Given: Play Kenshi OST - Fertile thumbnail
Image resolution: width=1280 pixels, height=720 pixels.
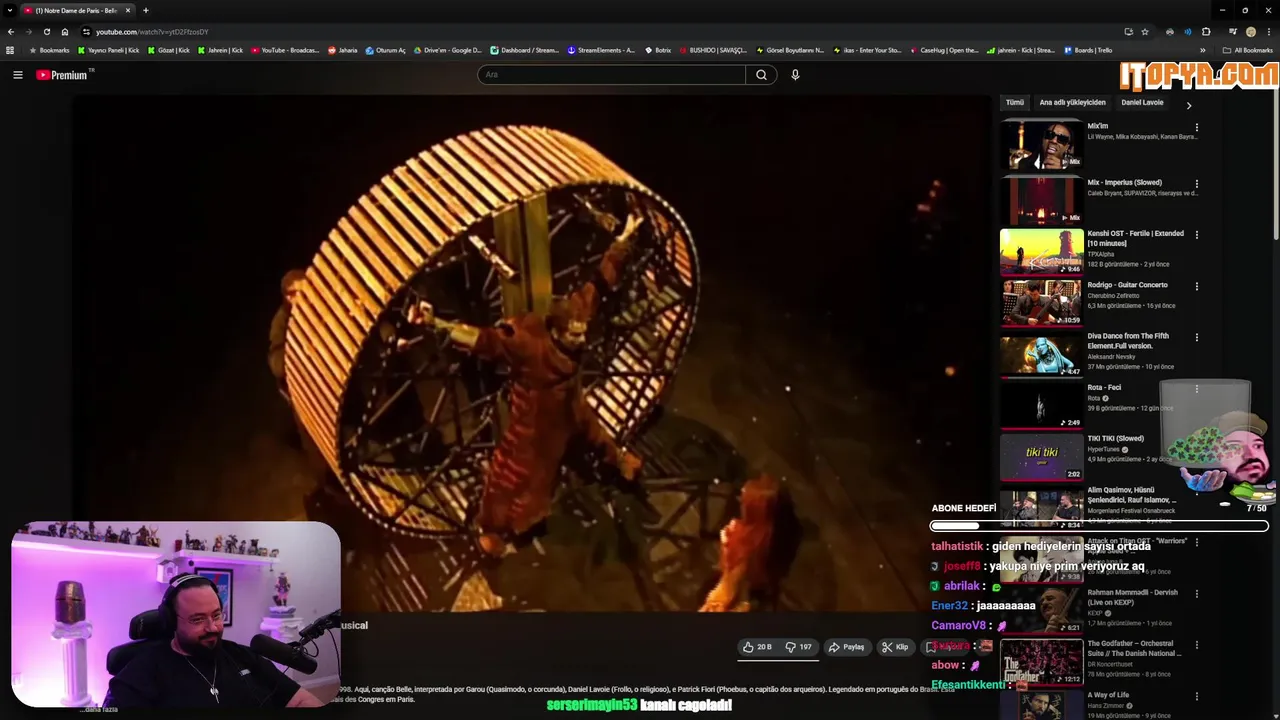Looking at the screenshot, I should [x=1041, y=251].
